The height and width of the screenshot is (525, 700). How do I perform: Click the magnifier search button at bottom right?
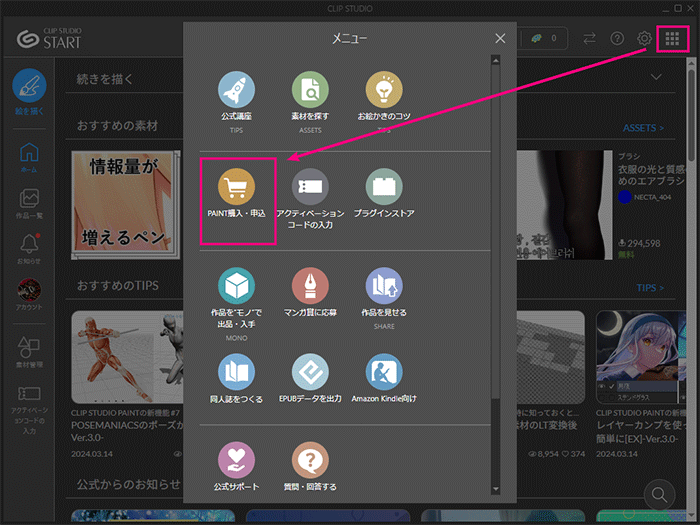tap(660, 493)
